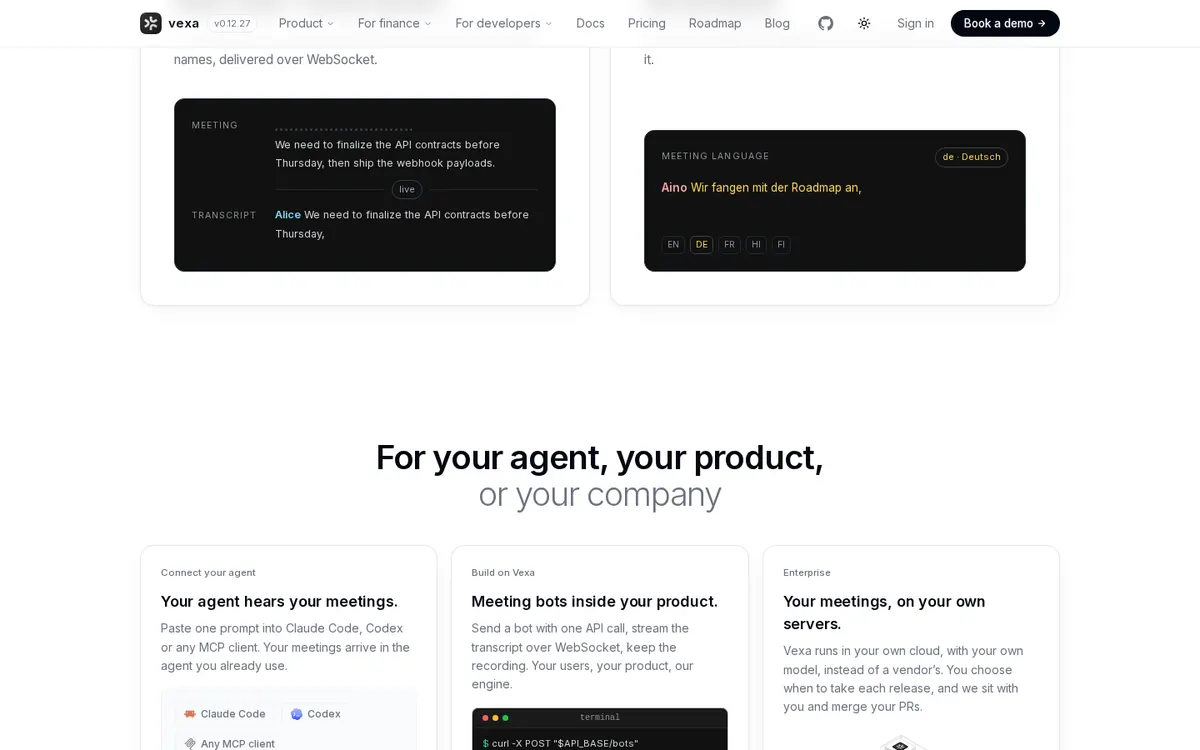Click the live indicator badge

click(407, 190)
